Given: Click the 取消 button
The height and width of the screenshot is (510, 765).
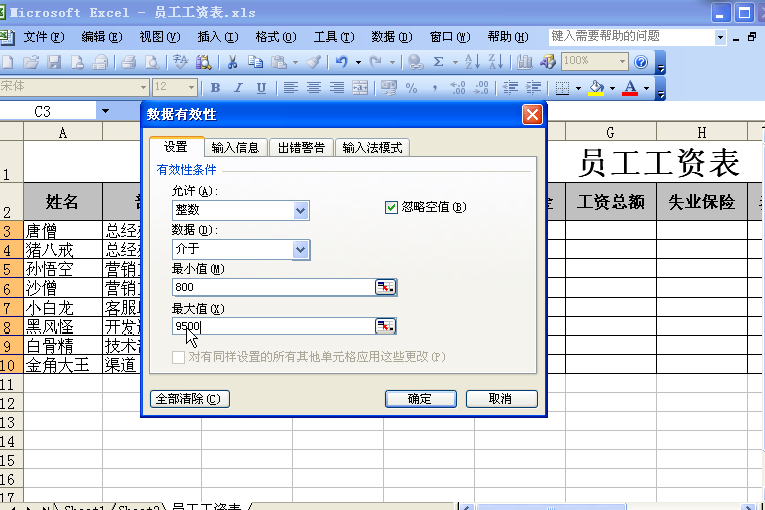Looking at the screenshot, I should [501, 399].
